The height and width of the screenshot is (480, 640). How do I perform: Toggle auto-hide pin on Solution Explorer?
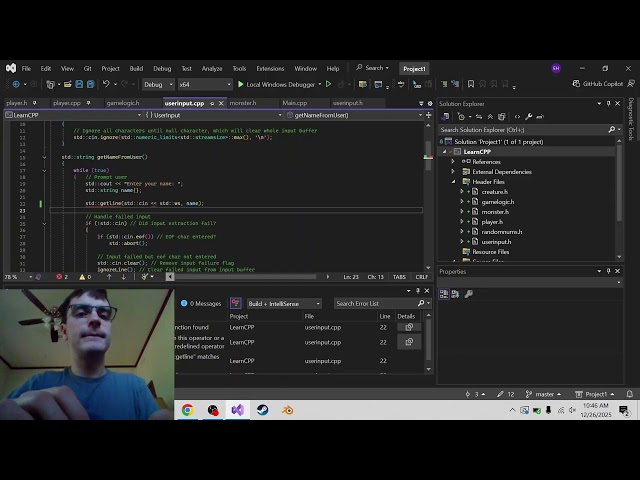[608, 104]
